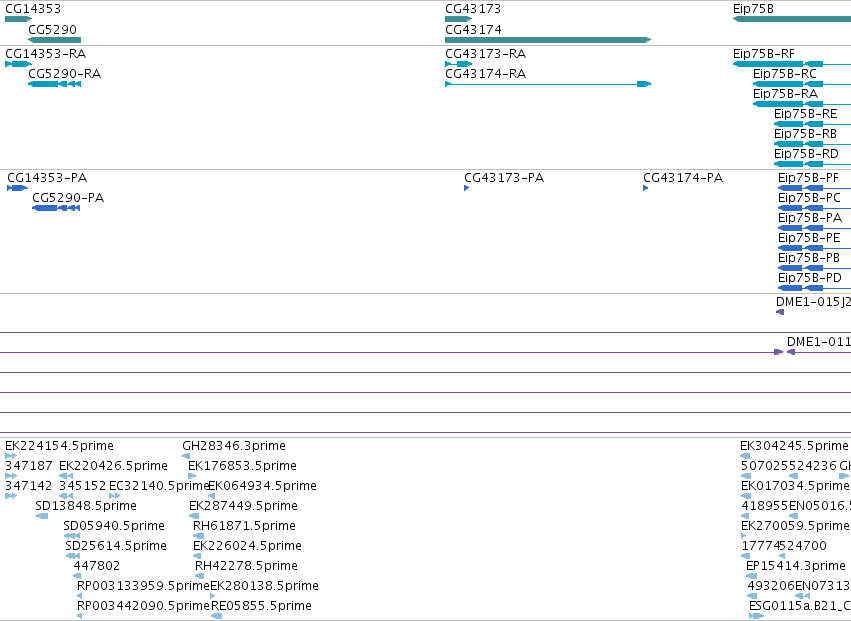Click the EC32140.5prime EST label
Screen dimensions: 851x621
[x=159, y=486]
